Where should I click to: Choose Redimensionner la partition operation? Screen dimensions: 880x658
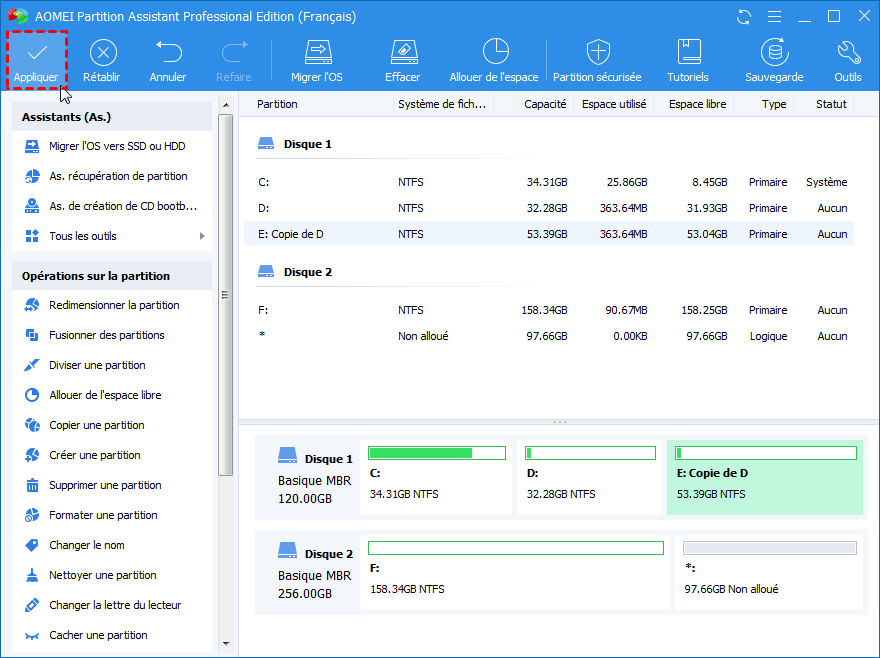[x=114, y=305]
